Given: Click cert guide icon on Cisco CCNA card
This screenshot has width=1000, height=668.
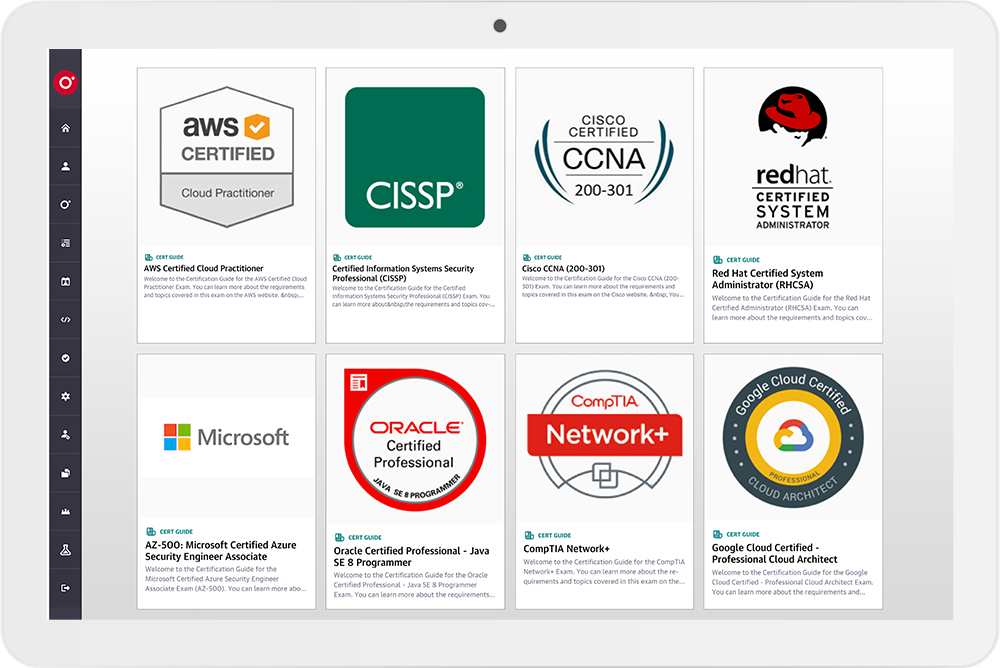Looking at the screenshot, I should click(x=527, y=258).
